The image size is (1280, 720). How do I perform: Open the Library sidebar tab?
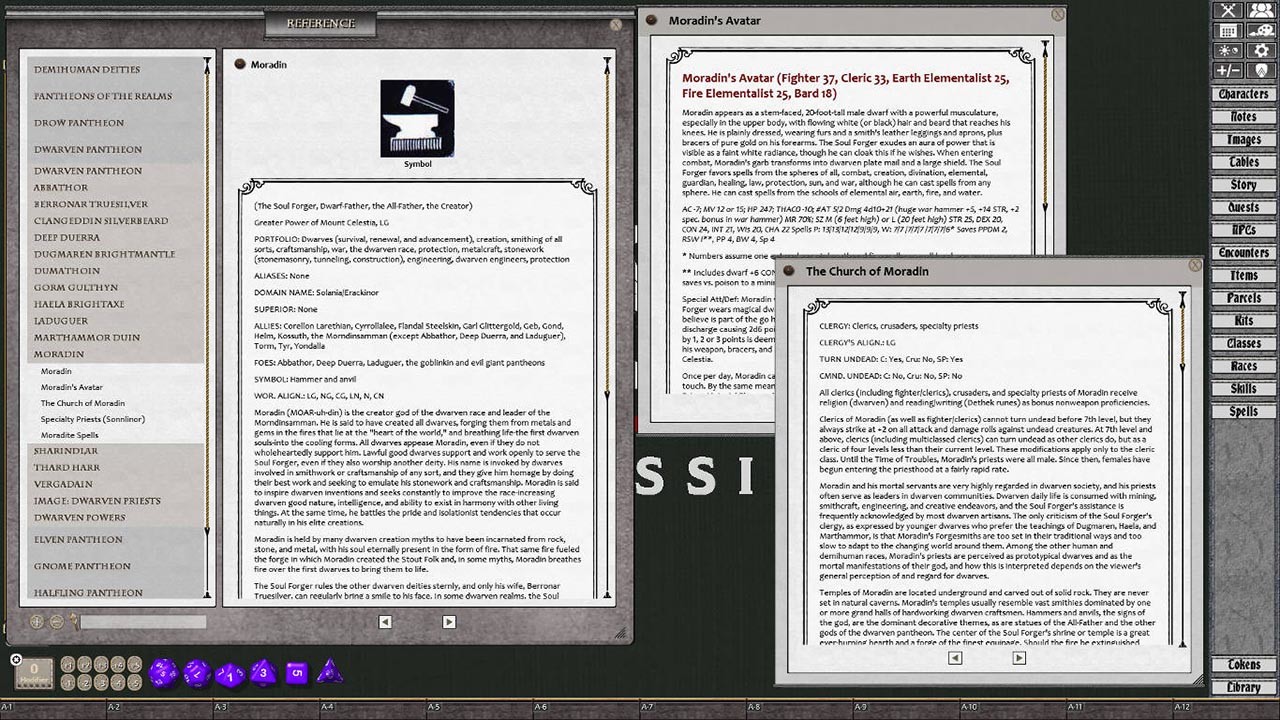[1243, 687]
